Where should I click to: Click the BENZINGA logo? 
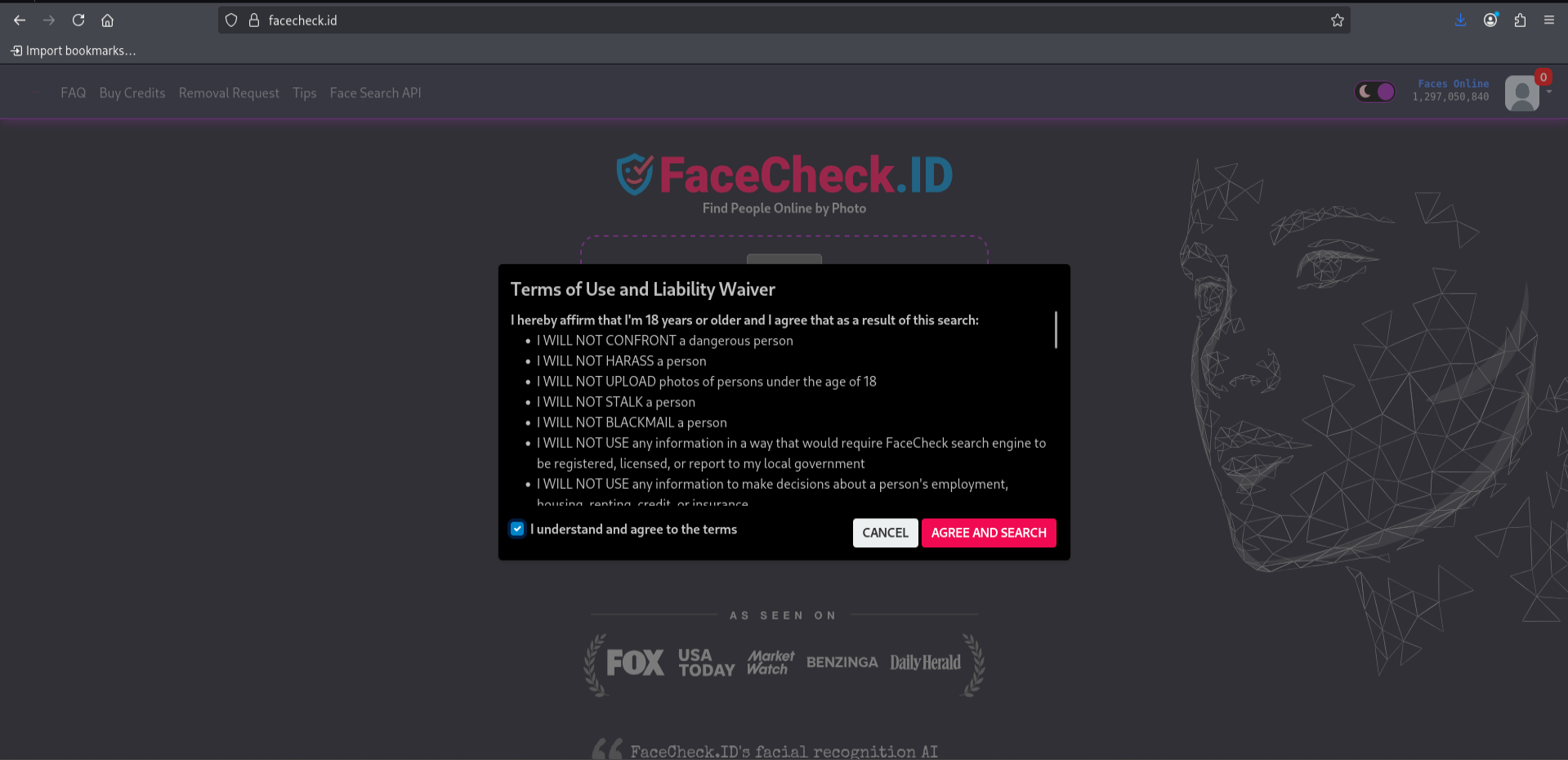coord(842,663)
